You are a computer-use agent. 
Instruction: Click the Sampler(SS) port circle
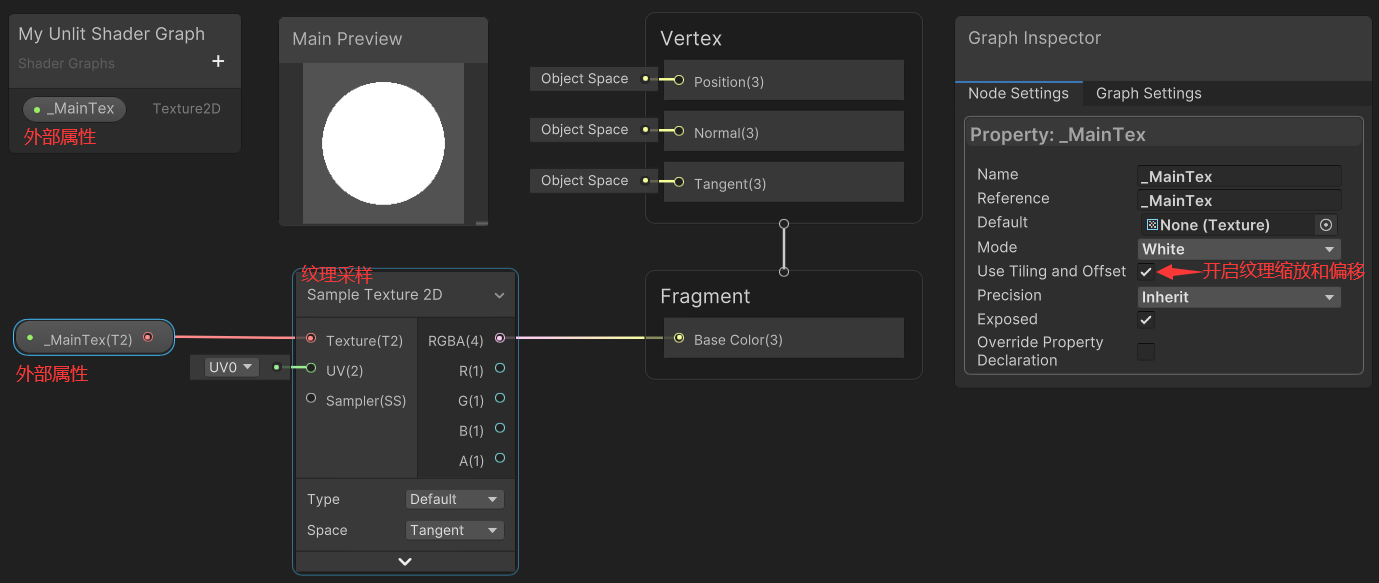click(311, 400)
